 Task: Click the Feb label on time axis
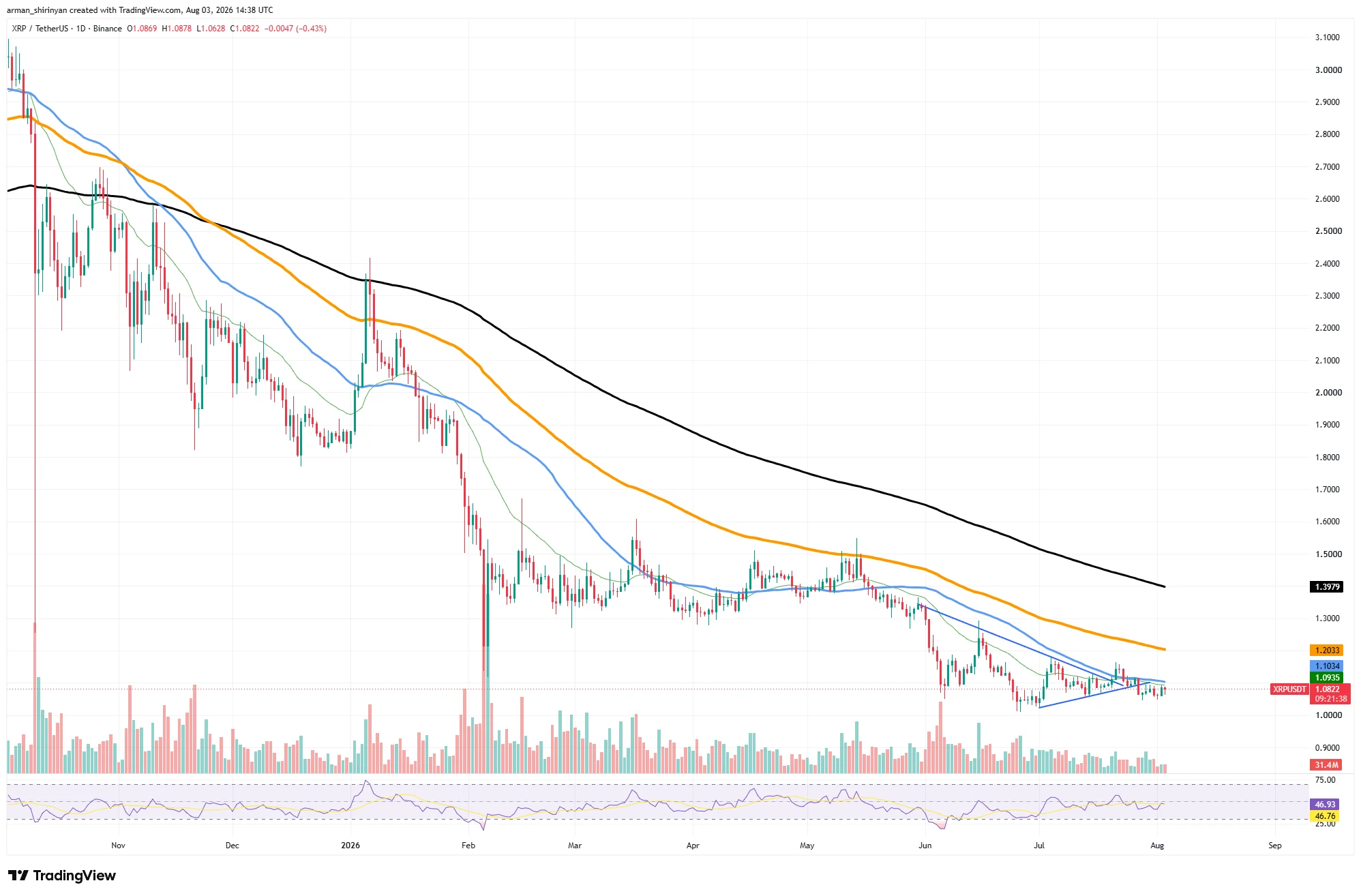[468, 846]
